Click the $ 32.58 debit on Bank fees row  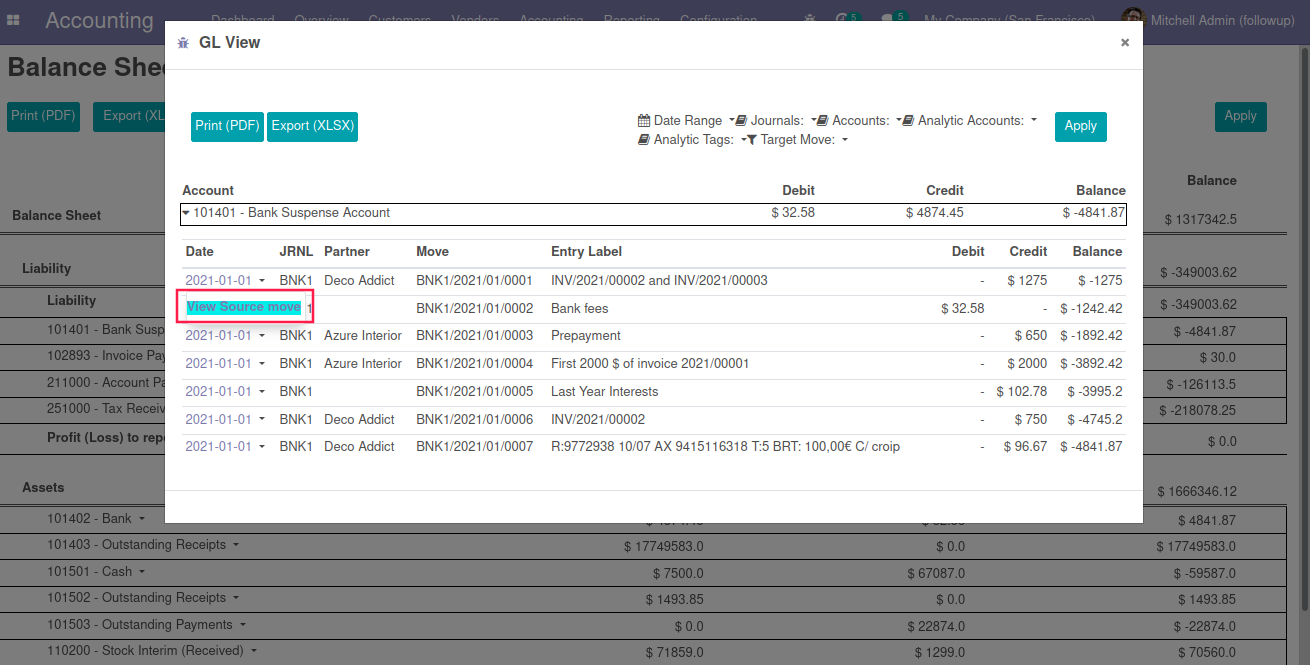(962, 308)
